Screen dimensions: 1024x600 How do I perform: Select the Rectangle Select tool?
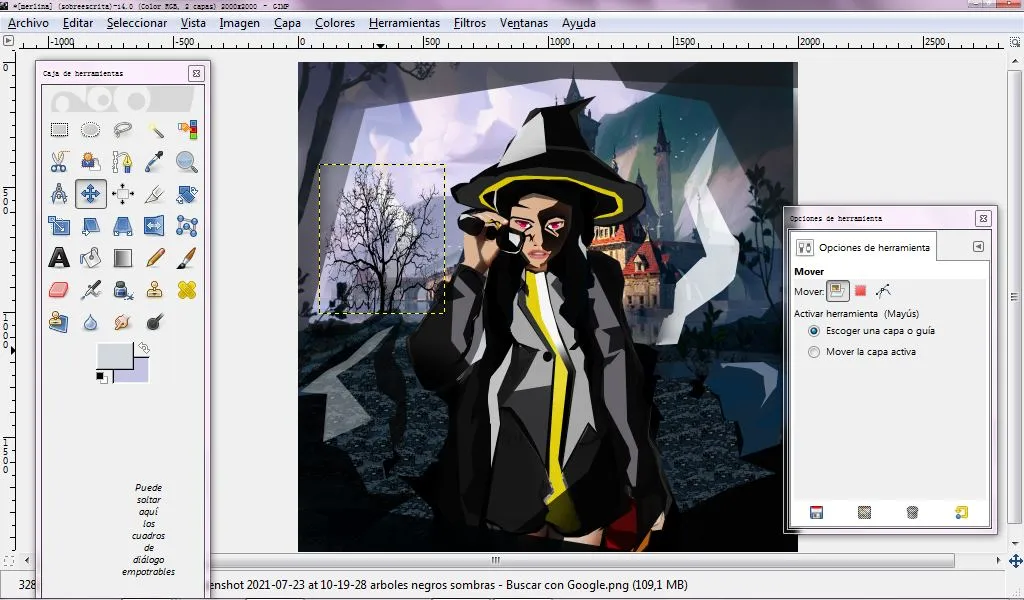pyautogui.click(x=59, y=130)
